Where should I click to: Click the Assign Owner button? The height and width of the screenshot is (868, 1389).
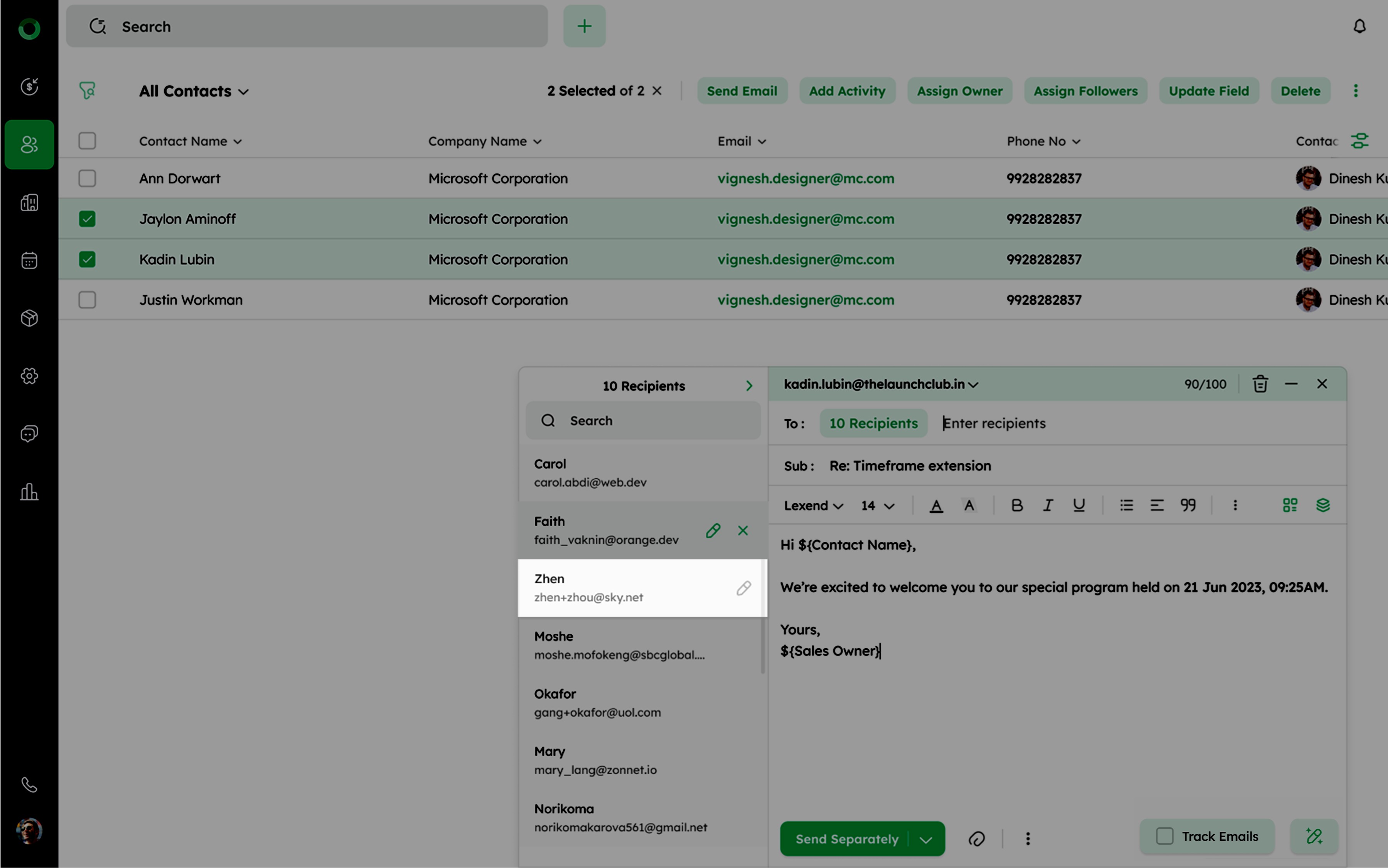[959, 91]
